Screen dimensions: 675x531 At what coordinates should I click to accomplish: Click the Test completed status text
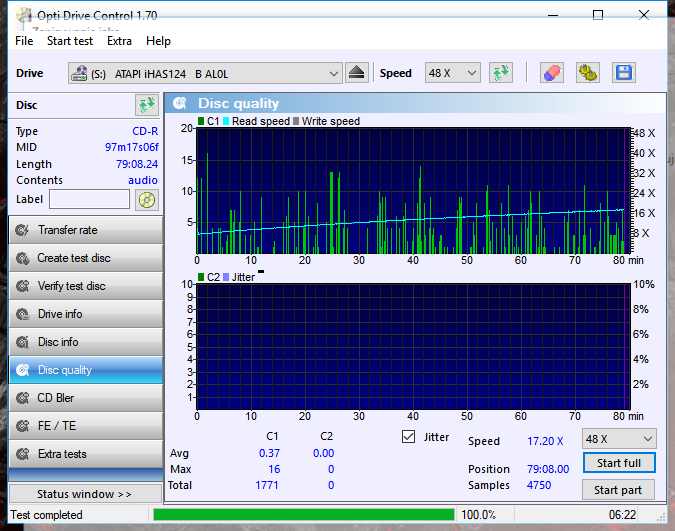pos(46,515)
